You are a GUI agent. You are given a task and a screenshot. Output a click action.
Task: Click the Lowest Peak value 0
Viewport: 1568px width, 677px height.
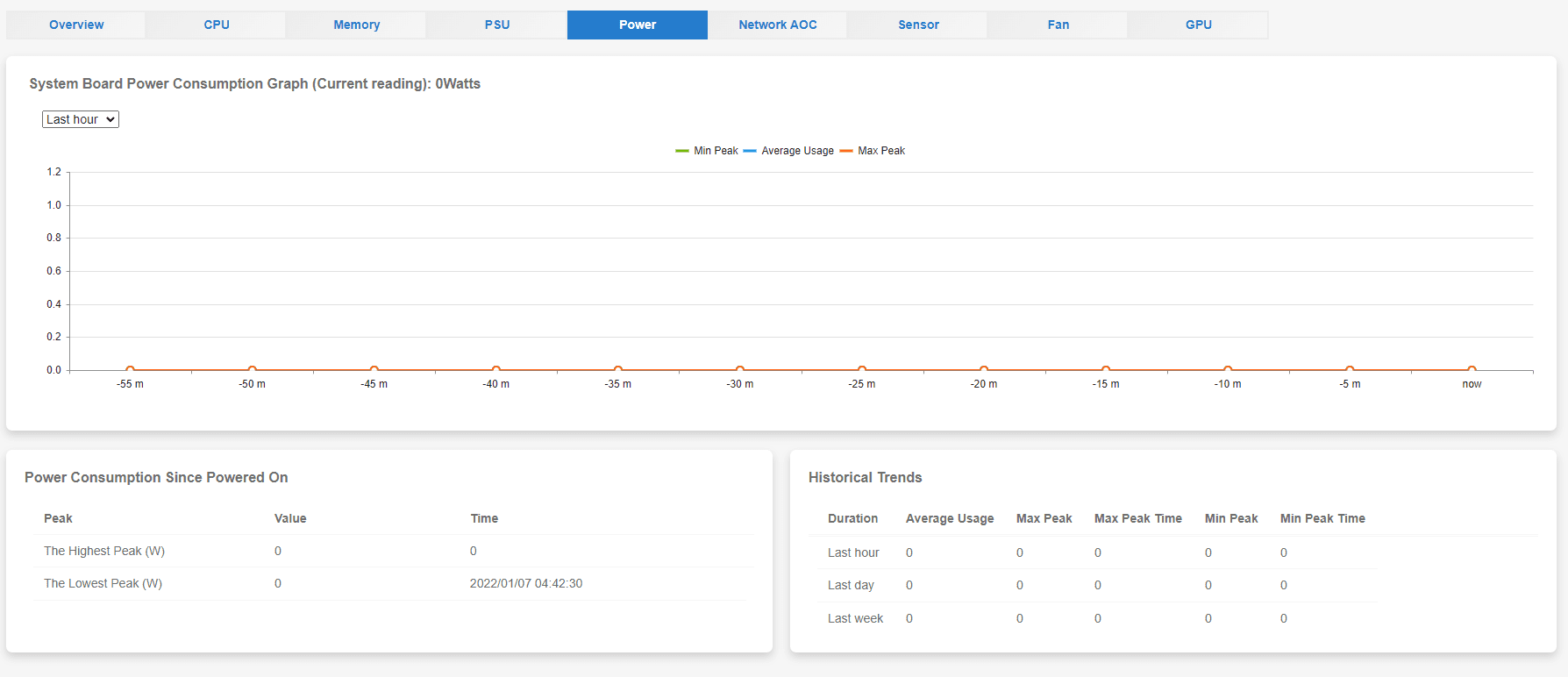point(278,583)
